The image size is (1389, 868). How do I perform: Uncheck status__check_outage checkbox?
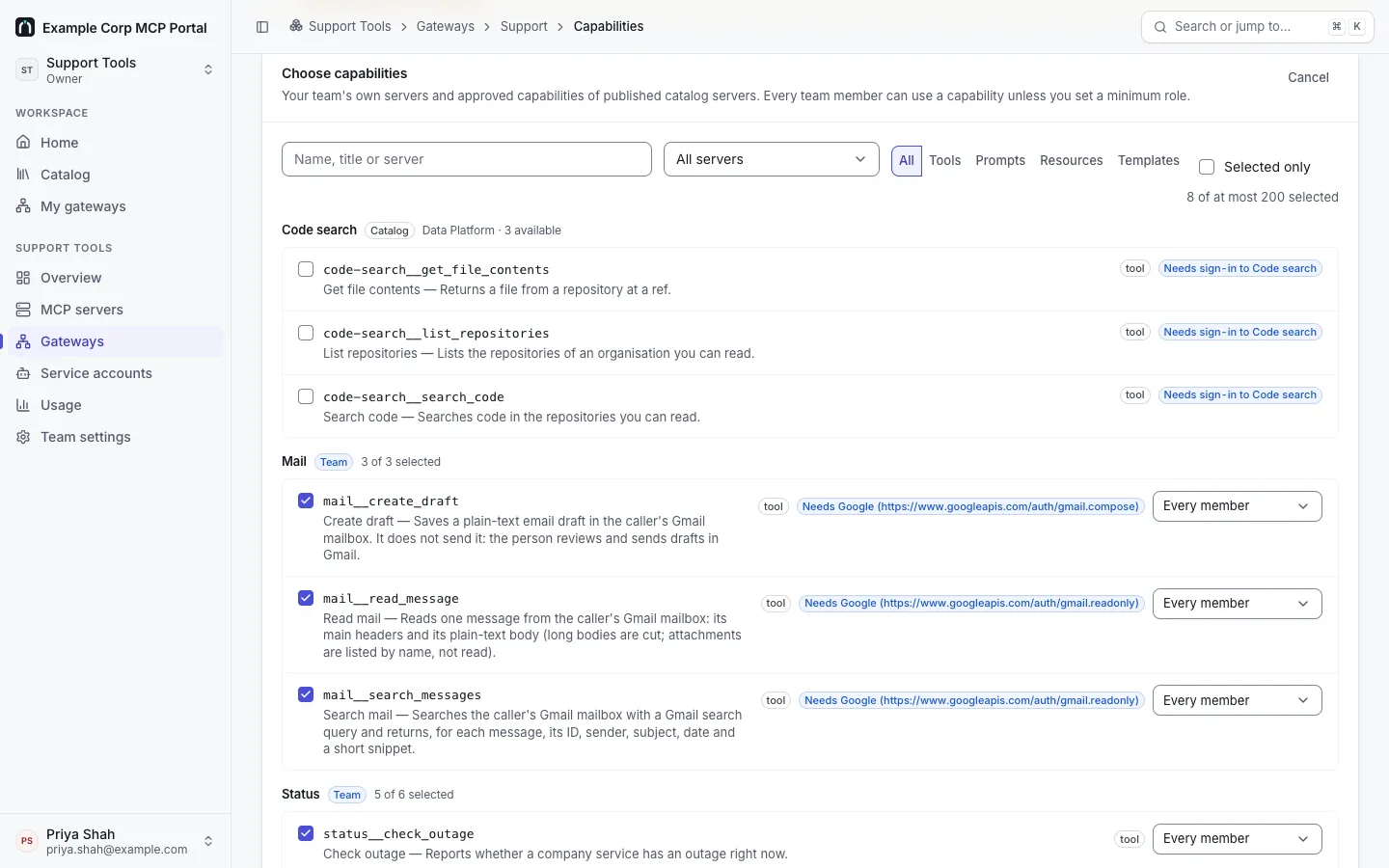click(306, 833)
